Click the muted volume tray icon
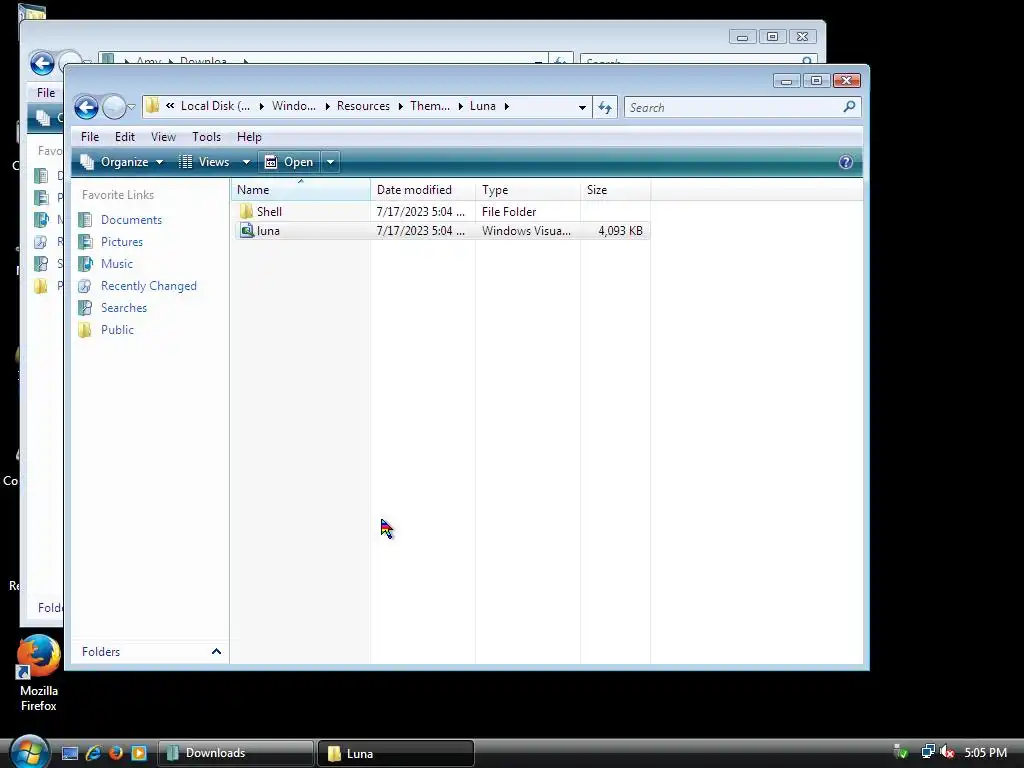 (947, 752)
